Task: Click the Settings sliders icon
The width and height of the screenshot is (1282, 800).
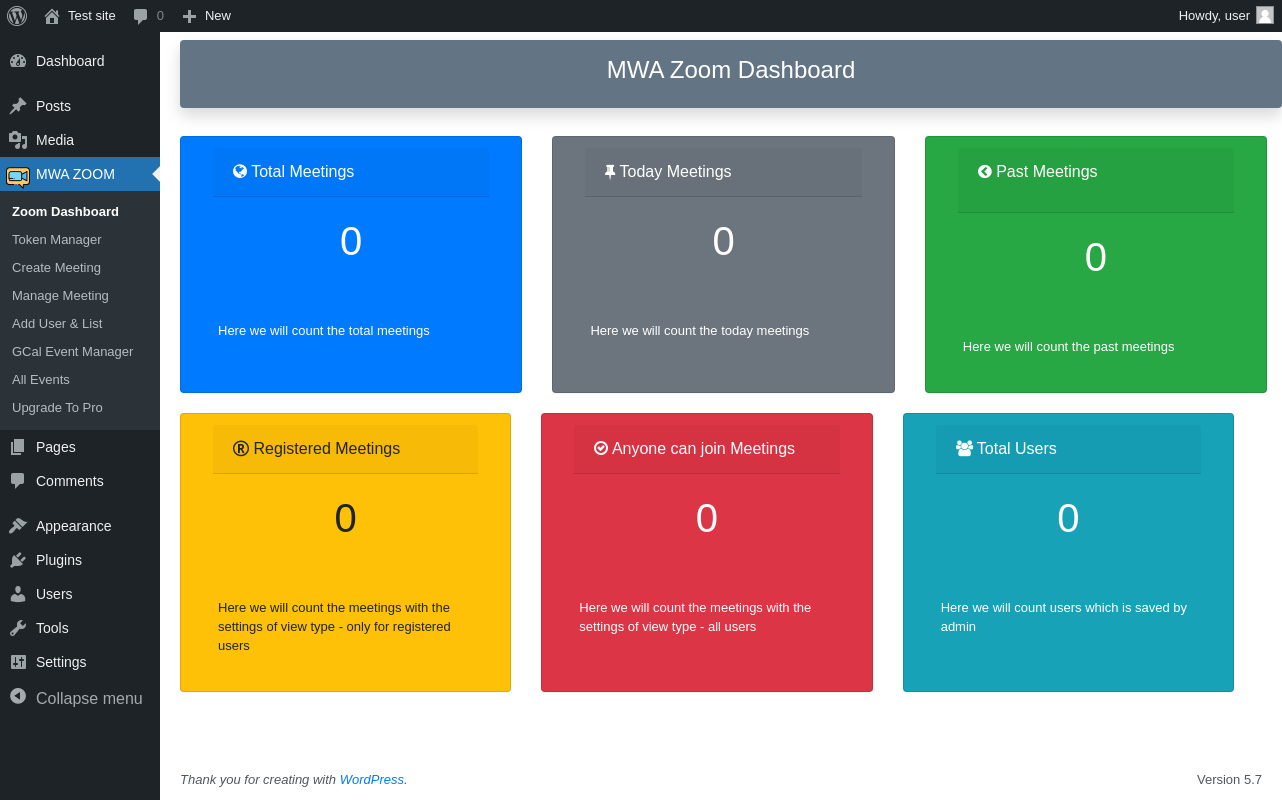Action: 18,662
